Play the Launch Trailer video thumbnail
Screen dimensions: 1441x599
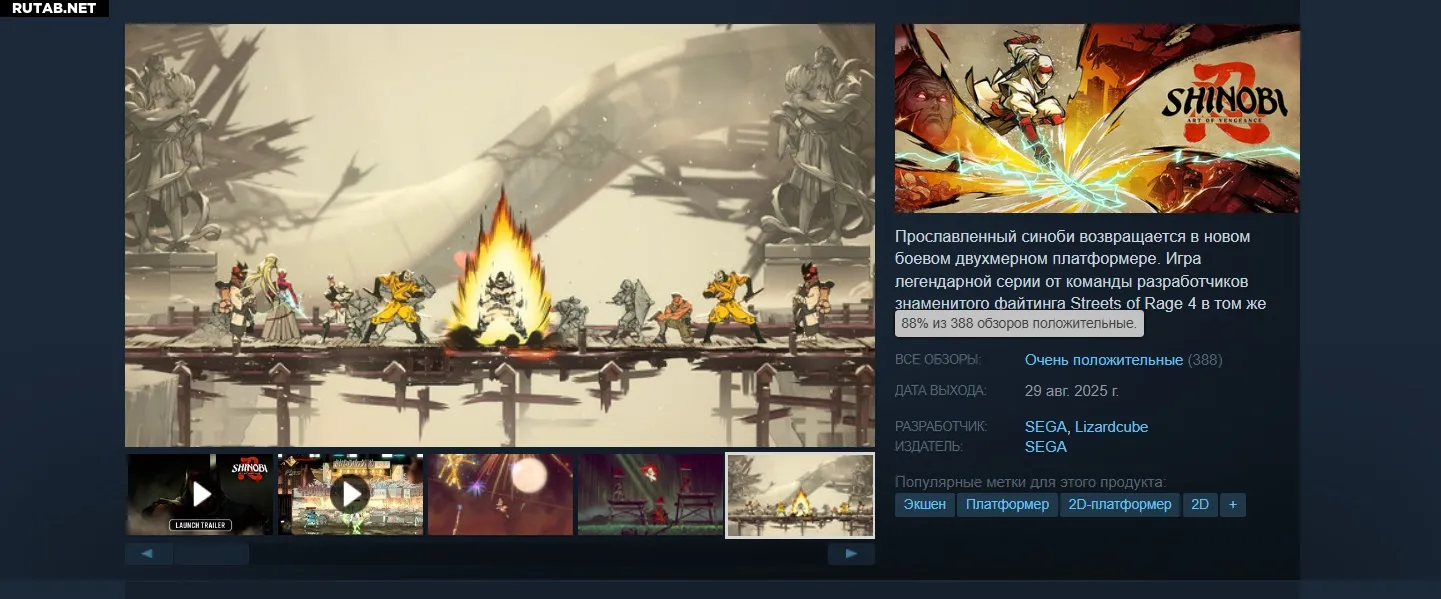(200, 494)
